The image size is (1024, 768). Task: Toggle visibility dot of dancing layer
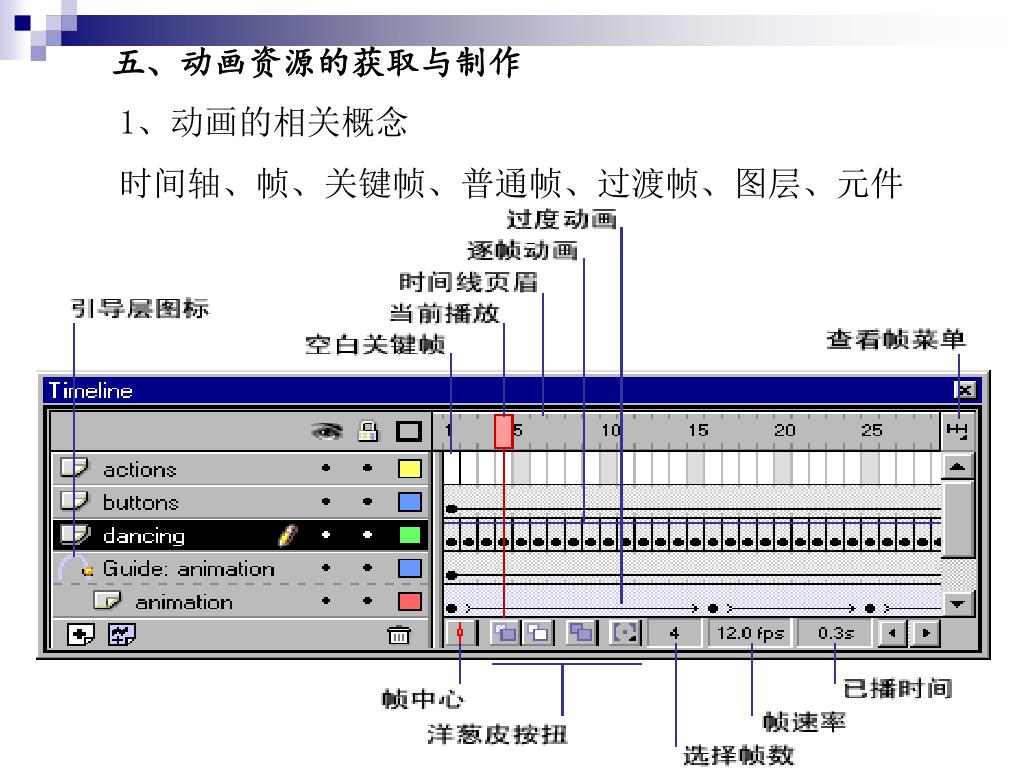[326, 535]
